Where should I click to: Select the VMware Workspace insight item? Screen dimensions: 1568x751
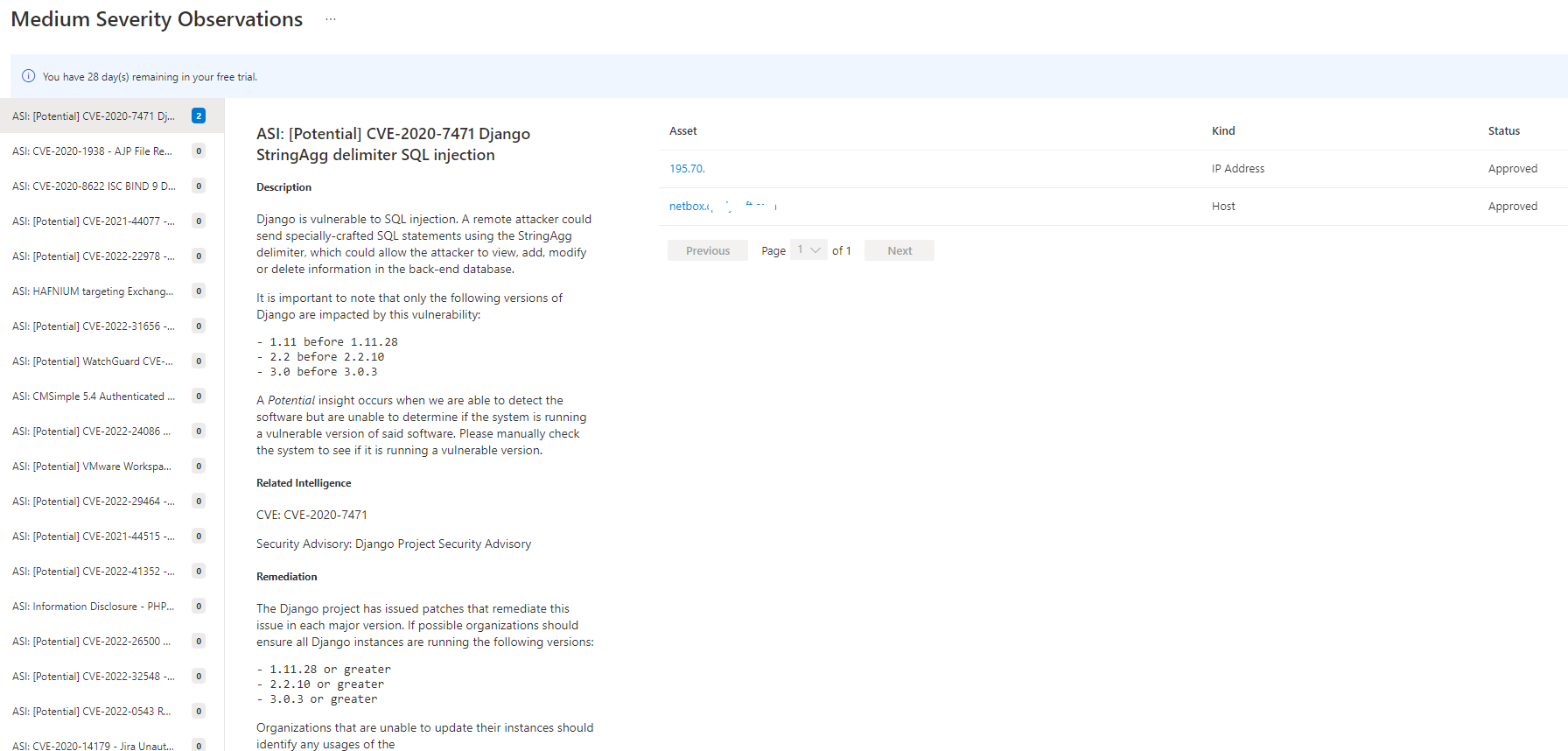(93, 467)
